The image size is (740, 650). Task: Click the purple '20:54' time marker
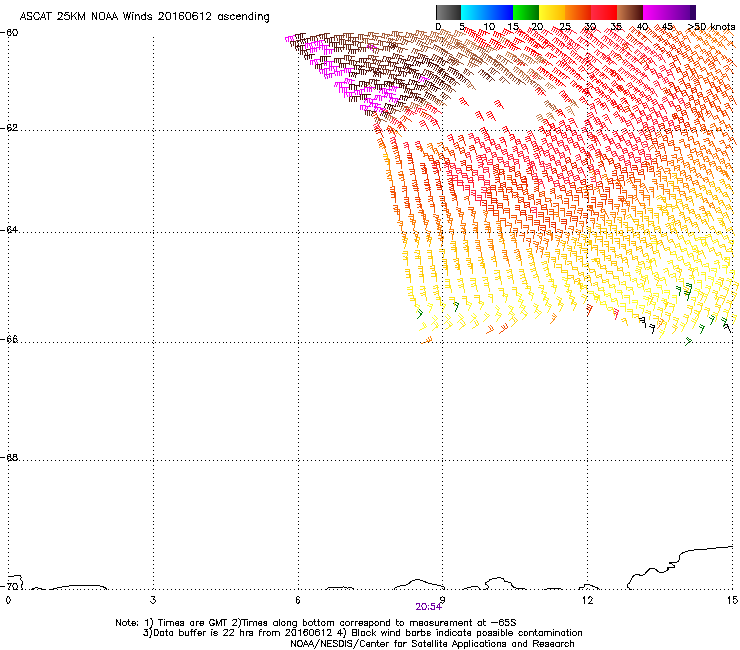429,607
